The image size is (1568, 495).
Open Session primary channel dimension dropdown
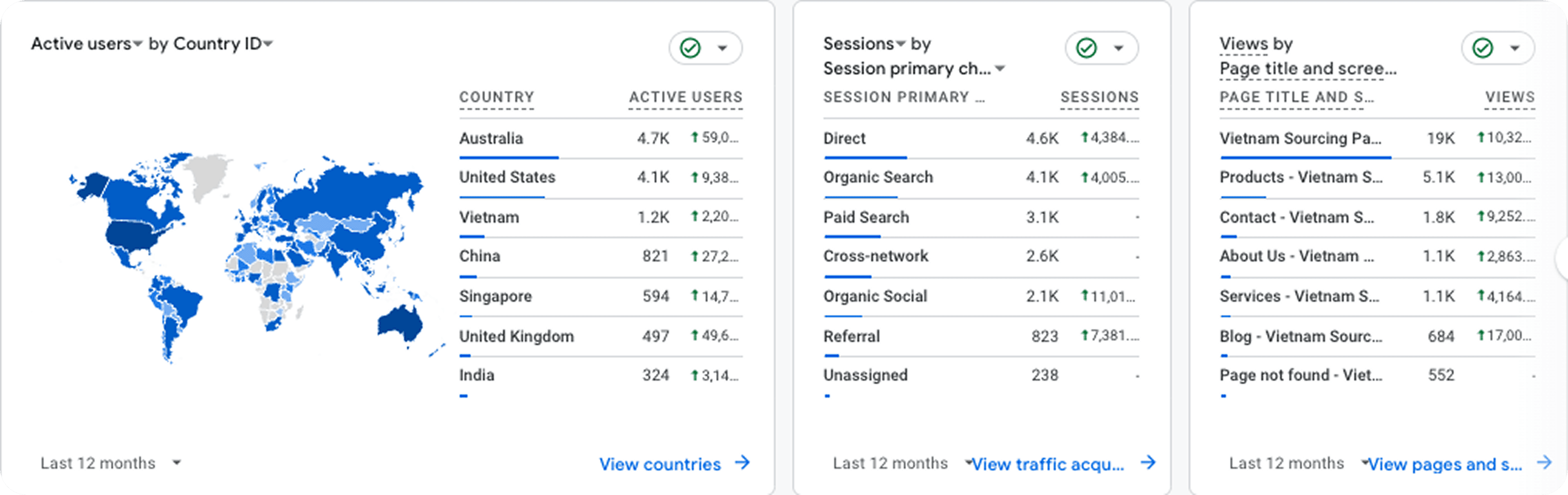(x=1000, y=69)
